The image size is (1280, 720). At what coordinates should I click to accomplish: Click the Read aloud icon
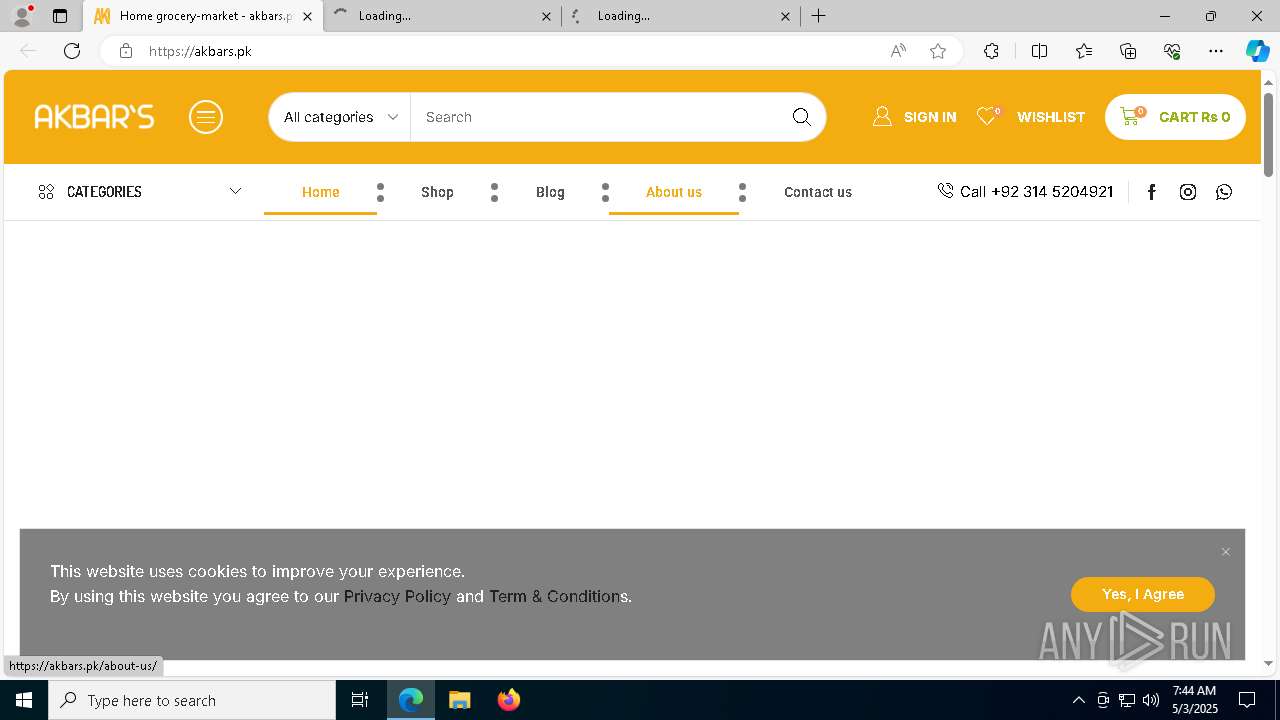point(898,51)
